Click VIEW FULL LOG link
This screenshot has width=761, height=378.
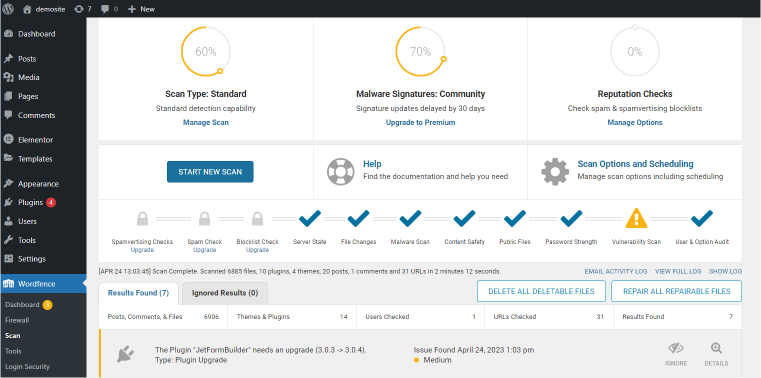[678, 272]
